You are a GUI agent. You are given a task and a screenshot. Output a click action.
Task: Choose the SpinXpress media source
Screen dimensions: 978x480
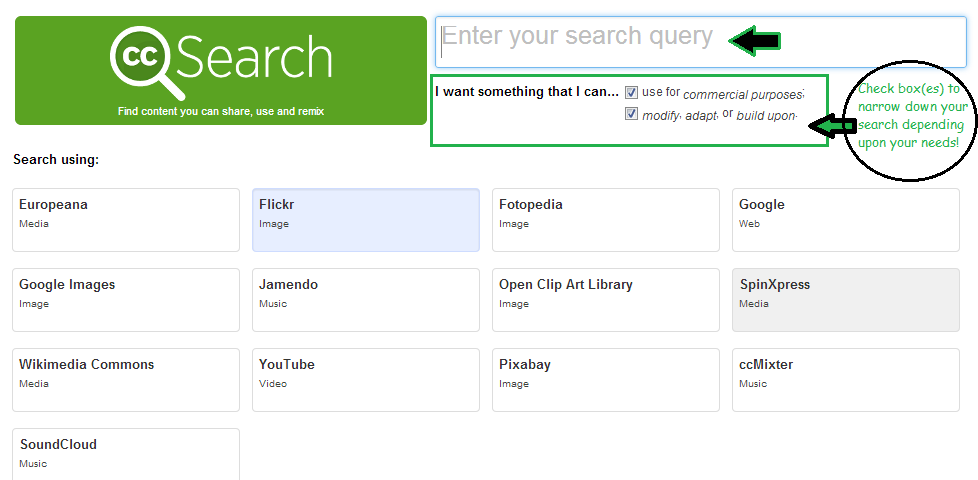coord(846,300)
